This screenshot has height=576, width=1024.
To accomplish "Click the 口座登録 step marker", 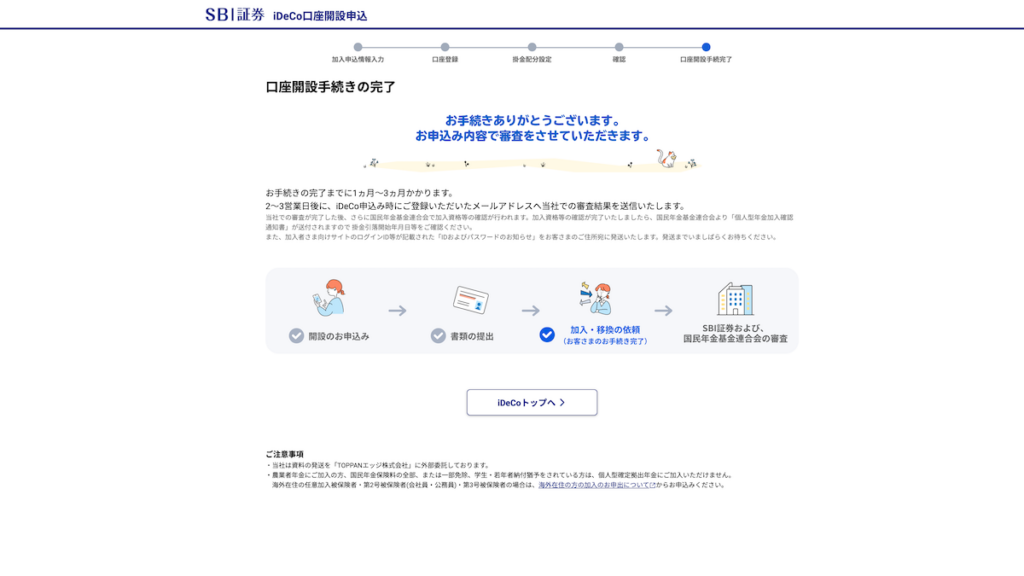I will (x=445, y=46).
